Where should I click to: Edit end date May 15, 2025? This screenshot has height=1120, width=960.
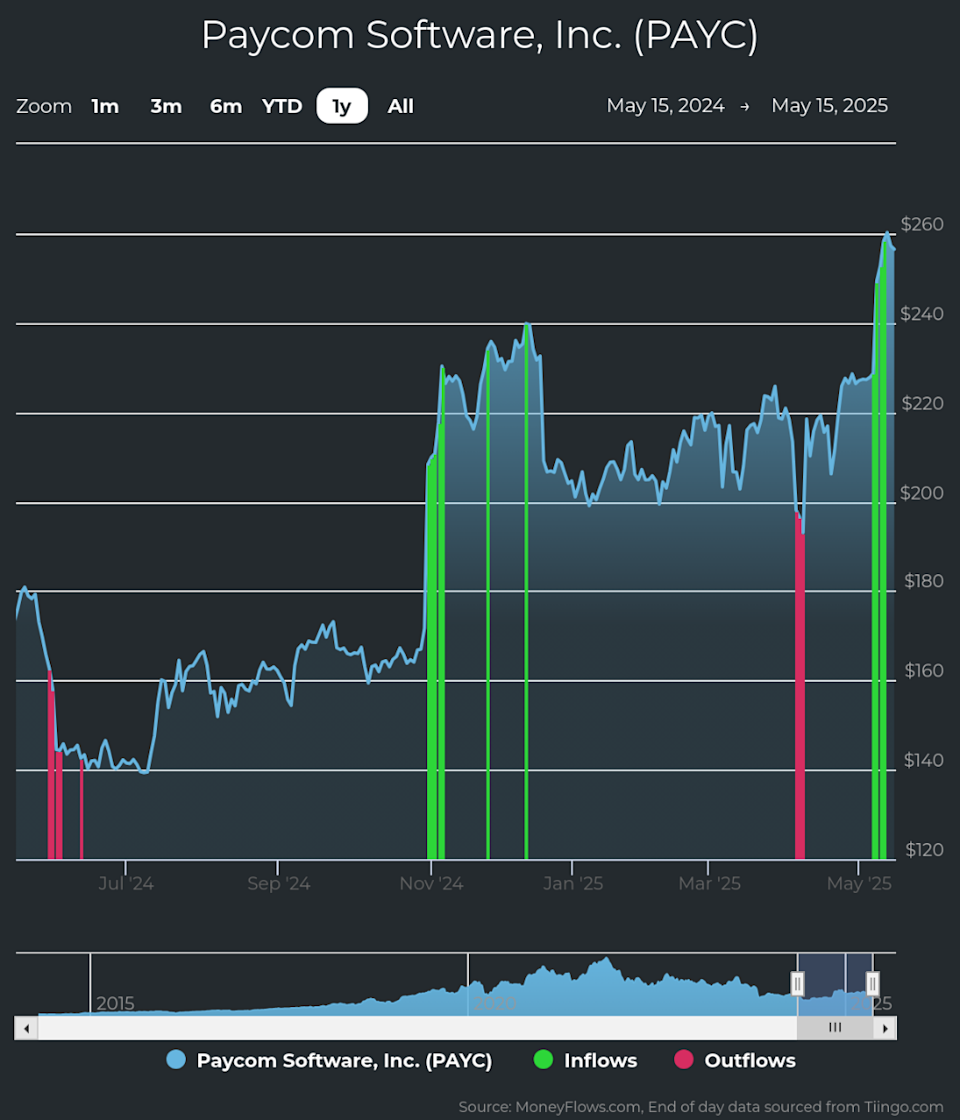pos(830,106)
